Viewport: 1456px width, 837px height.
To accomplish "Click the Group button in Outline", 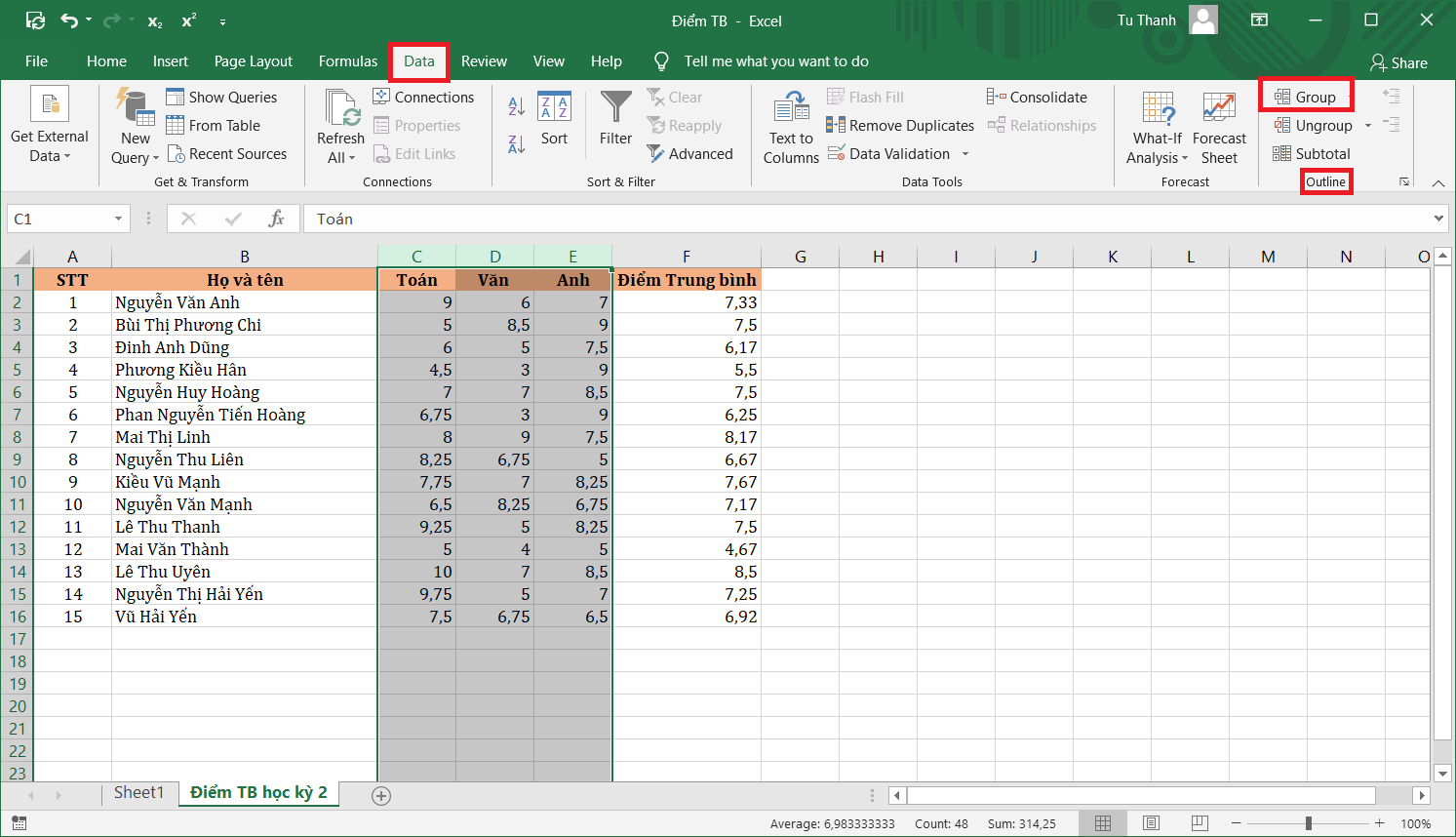I will [1306, 97].
